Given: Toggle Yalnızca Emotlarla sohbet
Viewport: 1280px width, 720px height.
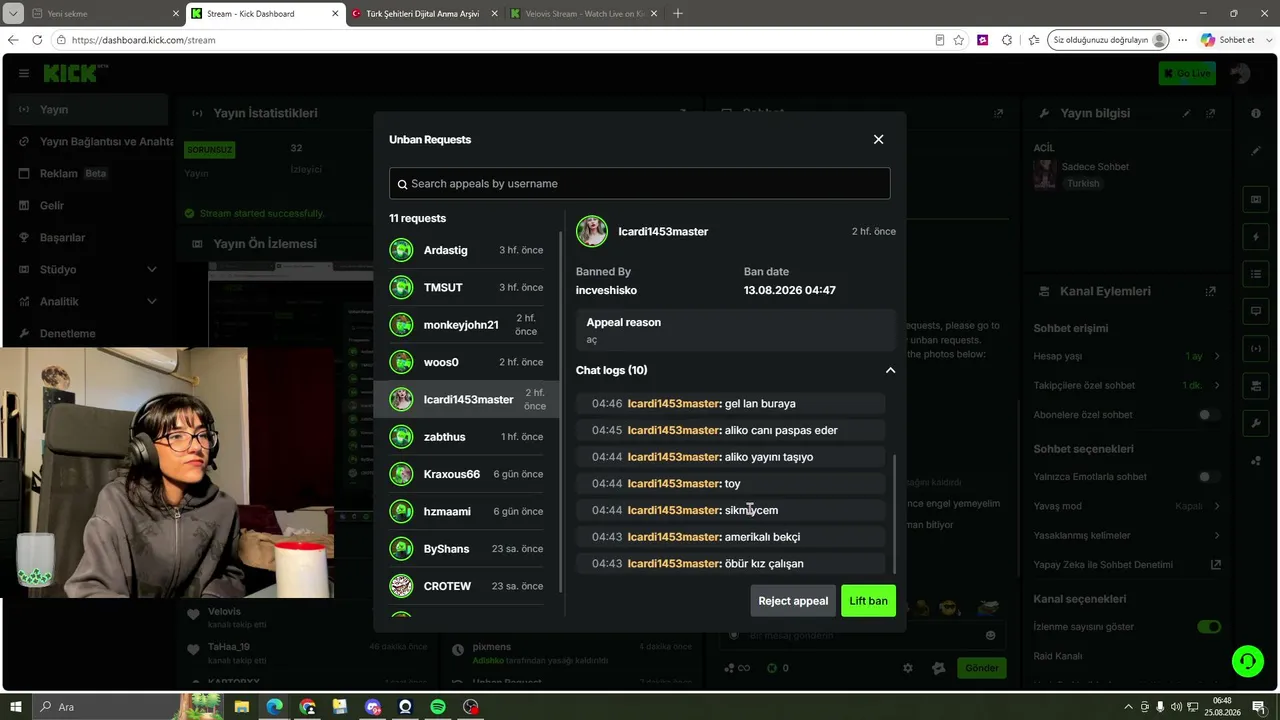Looking at the screenshot, I should 1209,477.
